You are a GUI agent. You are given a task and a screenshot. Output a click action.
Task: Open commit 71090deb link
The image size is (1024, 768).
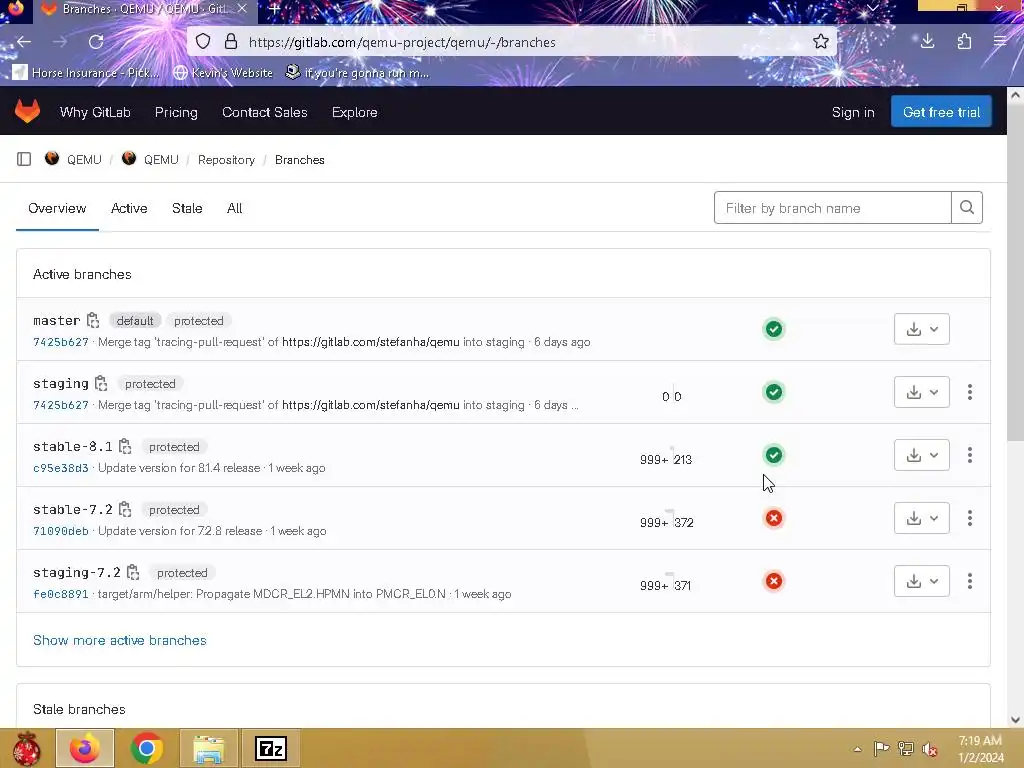tap(61, 531)
